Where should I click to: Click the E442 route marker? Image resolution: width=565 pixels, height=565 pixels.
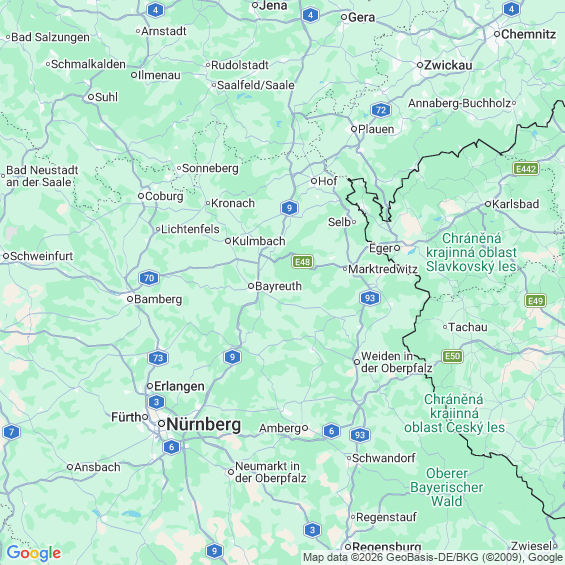tap(526, 169)
